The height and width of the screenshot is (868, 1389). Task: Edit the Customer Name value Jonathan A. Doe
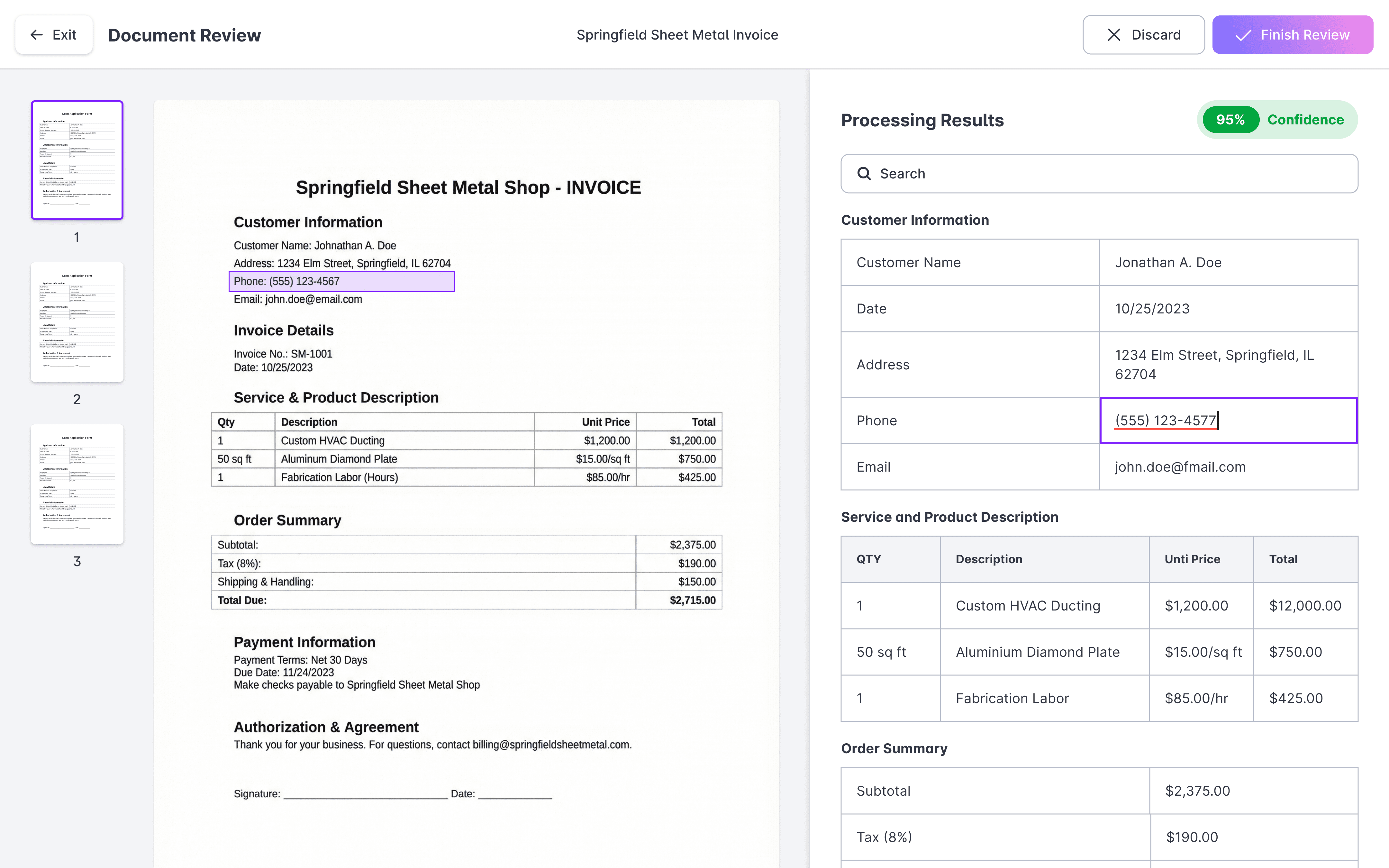1228,262
